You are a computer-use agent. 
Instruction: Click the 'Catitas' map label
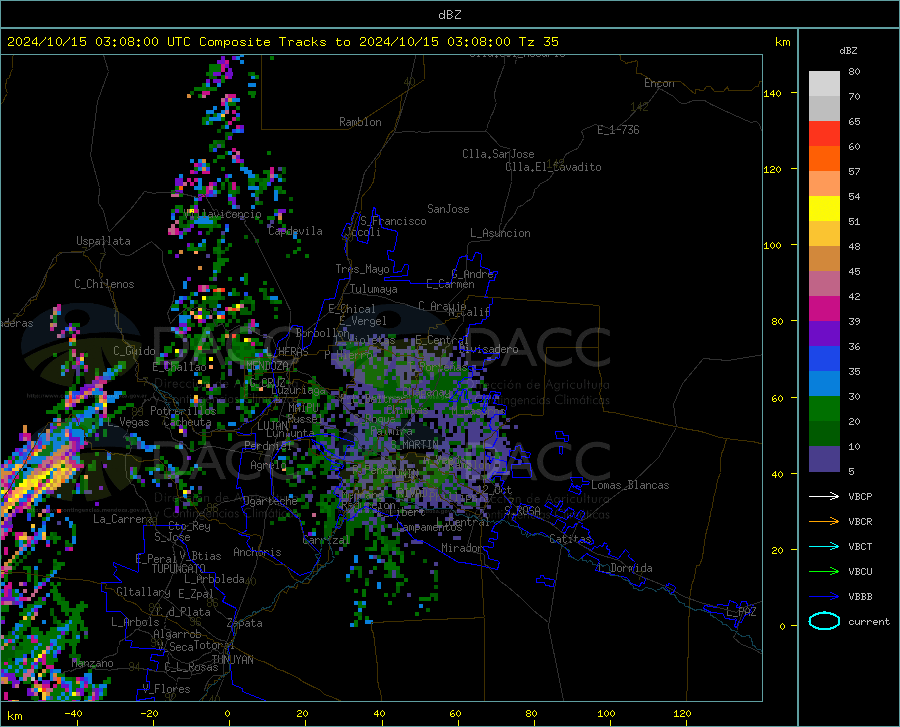[x=571, y=539]
